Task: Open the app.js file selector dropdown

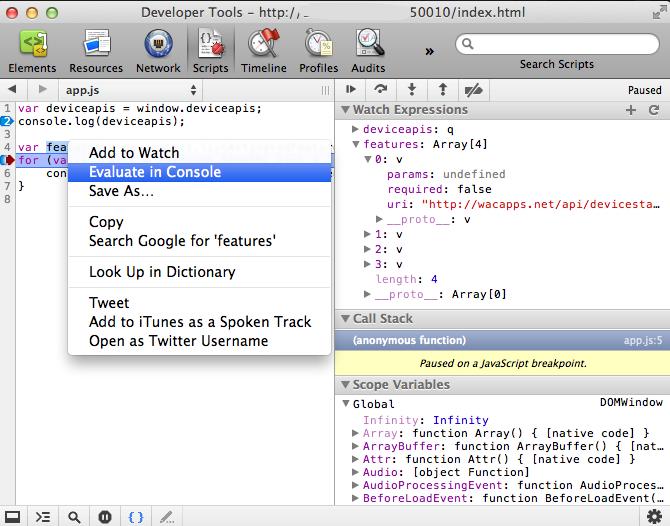Action: [x=130, y=90]
